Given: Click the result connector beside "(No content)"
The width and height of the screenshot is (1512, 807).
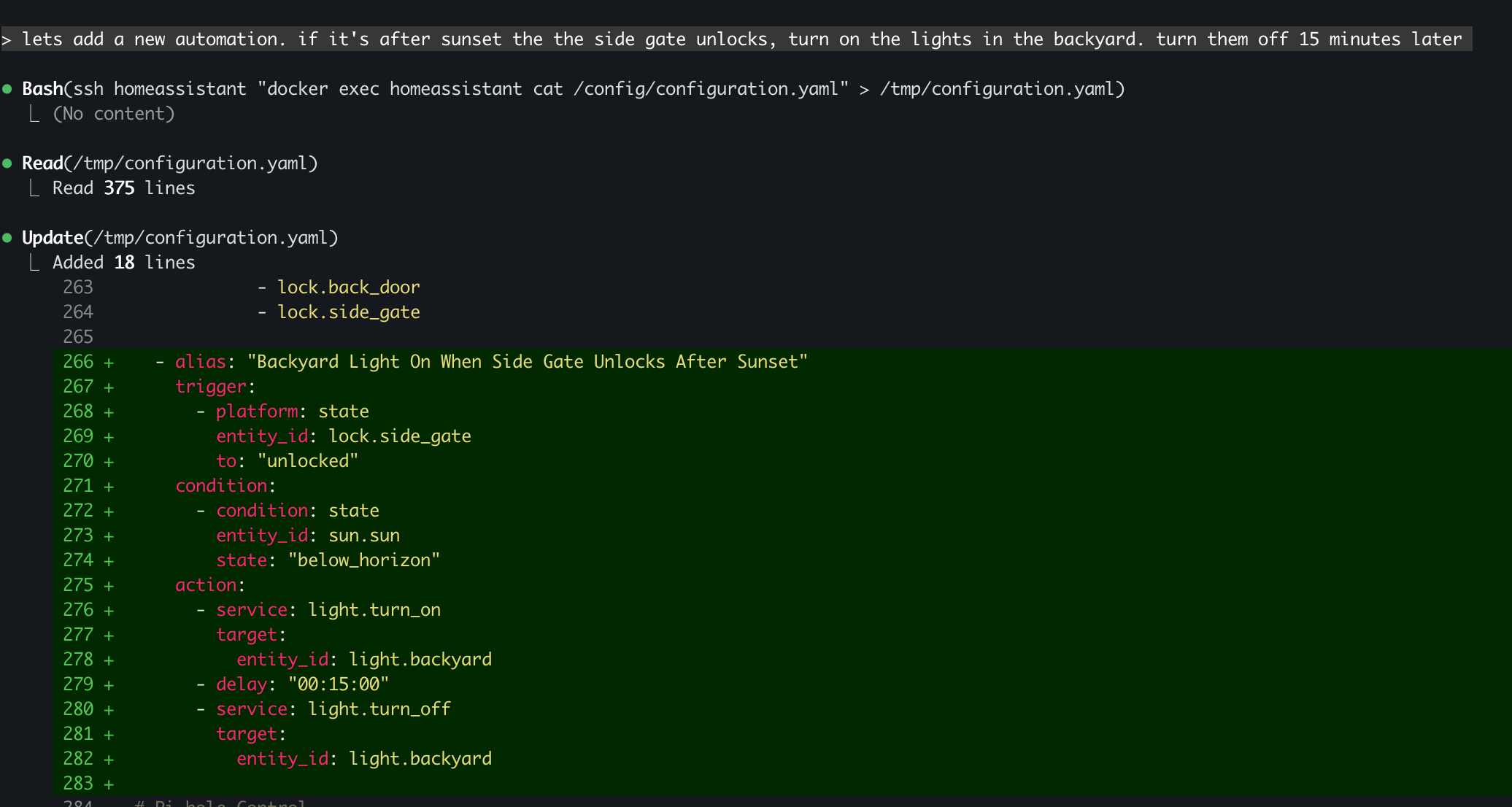Looking at the screenshot, I should (x=34, y=114).
